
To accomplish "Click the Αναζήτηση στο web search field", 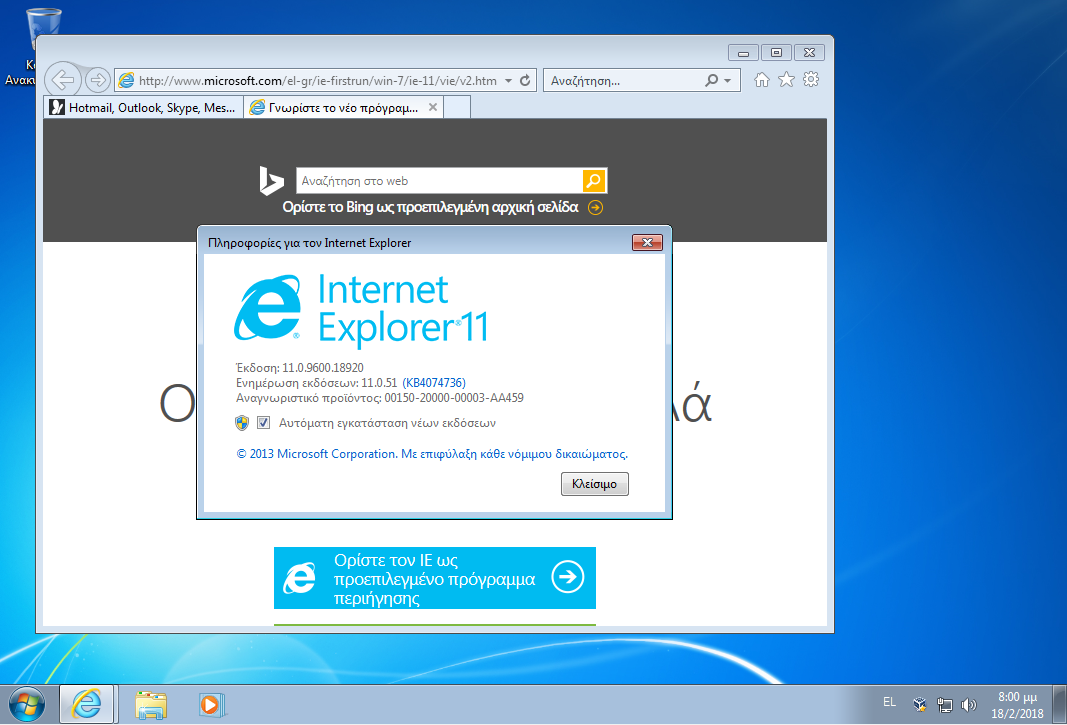I will tap(440, 181).
